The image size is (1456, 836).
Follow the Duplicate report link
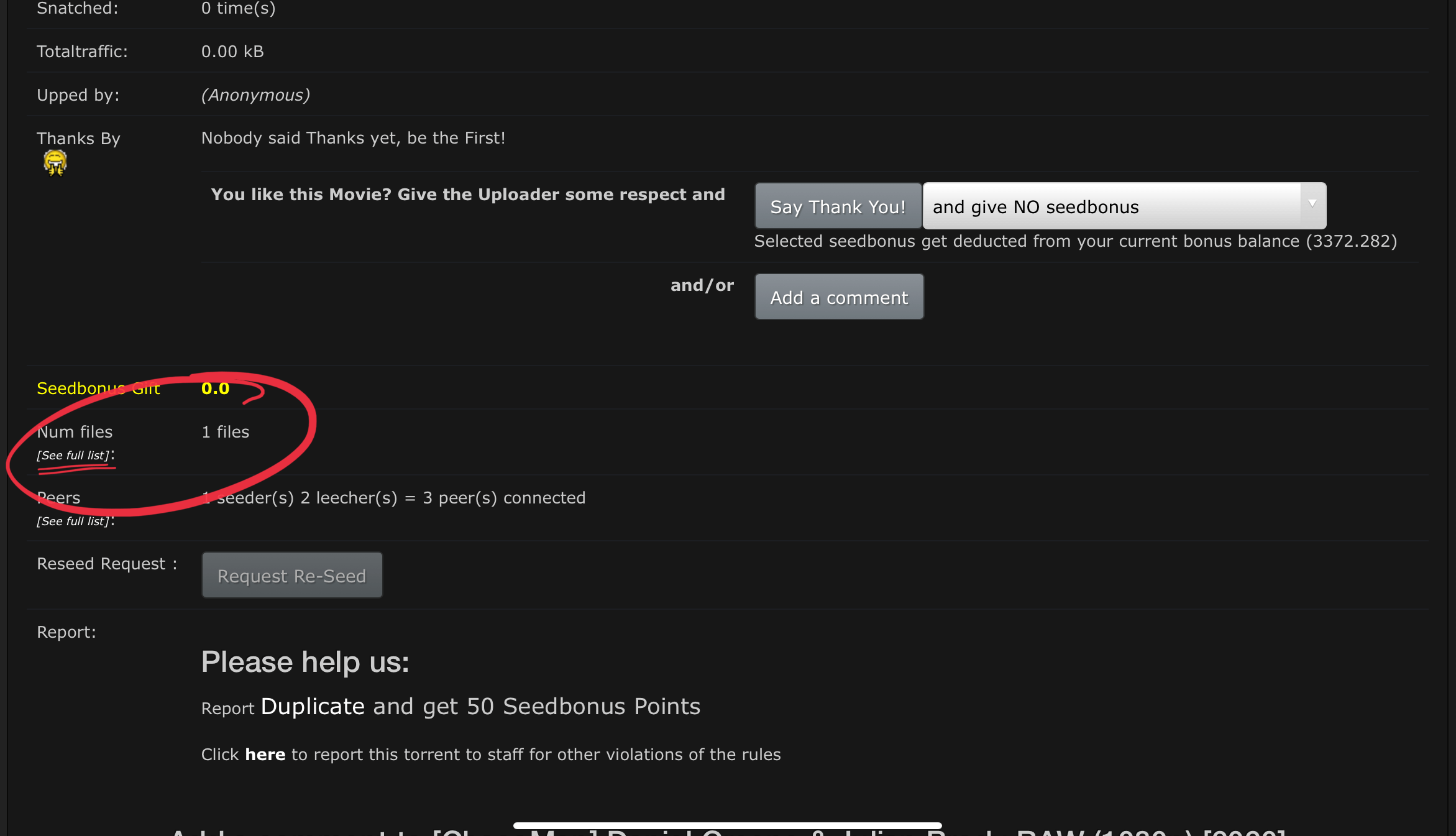(x=313, y=707)
